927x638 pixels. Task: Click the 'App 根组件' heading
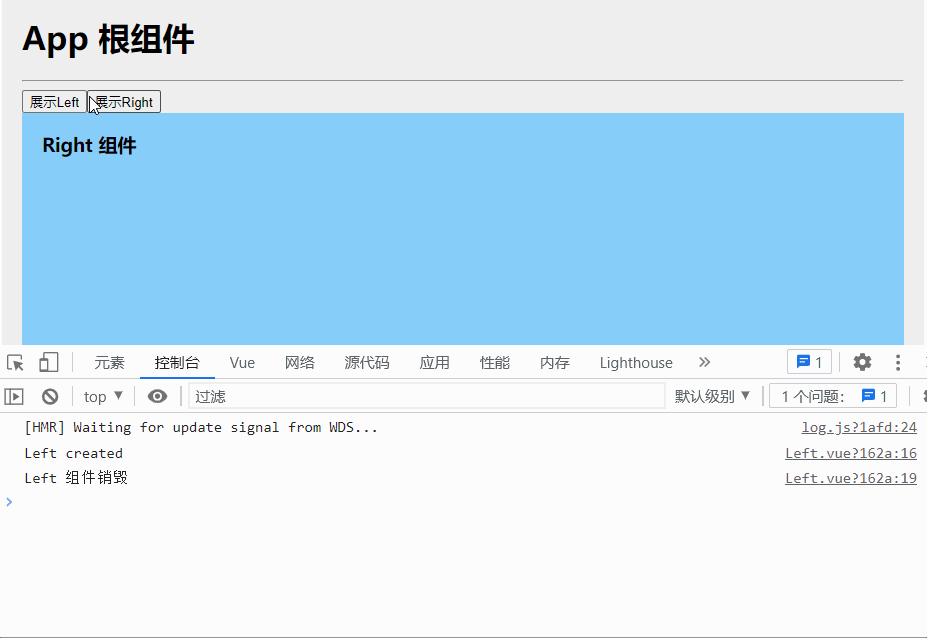(108, 40)
